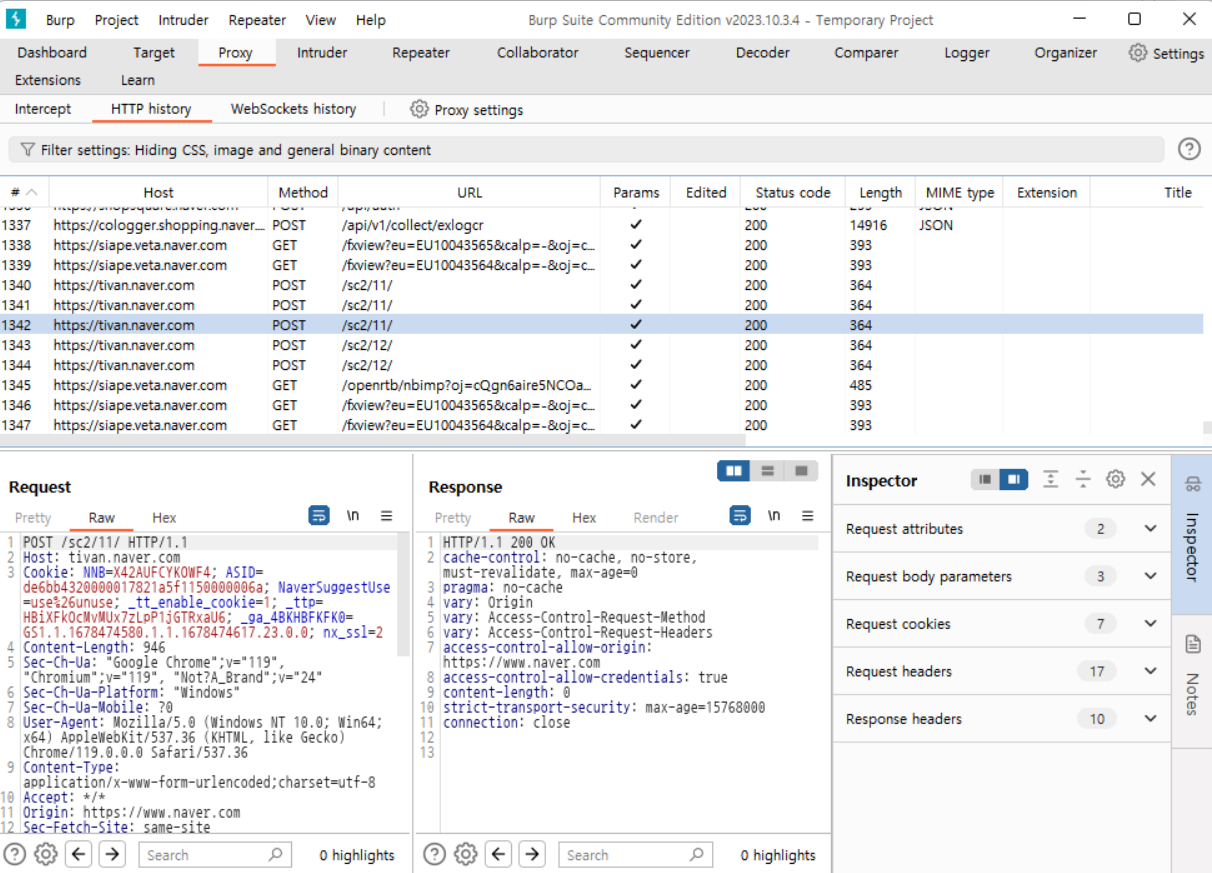1212x873 pixels.
Task: Open the Project menu
Action: [x=117, y=20]
